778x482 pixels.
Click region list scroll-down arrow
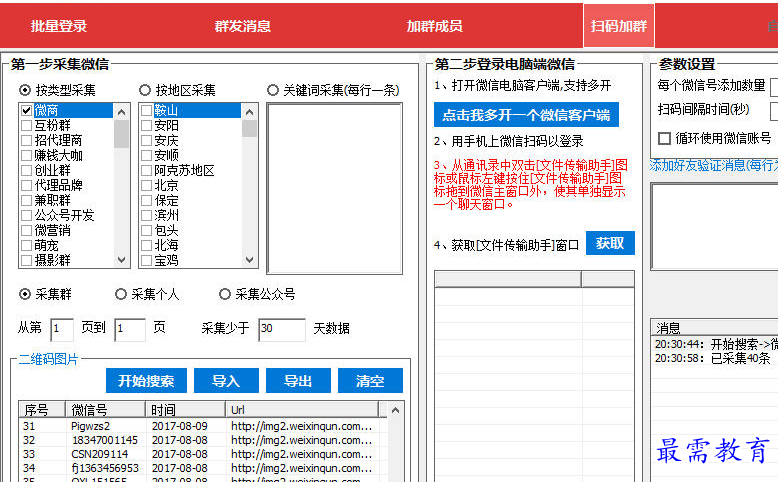(x=250, y=259)
